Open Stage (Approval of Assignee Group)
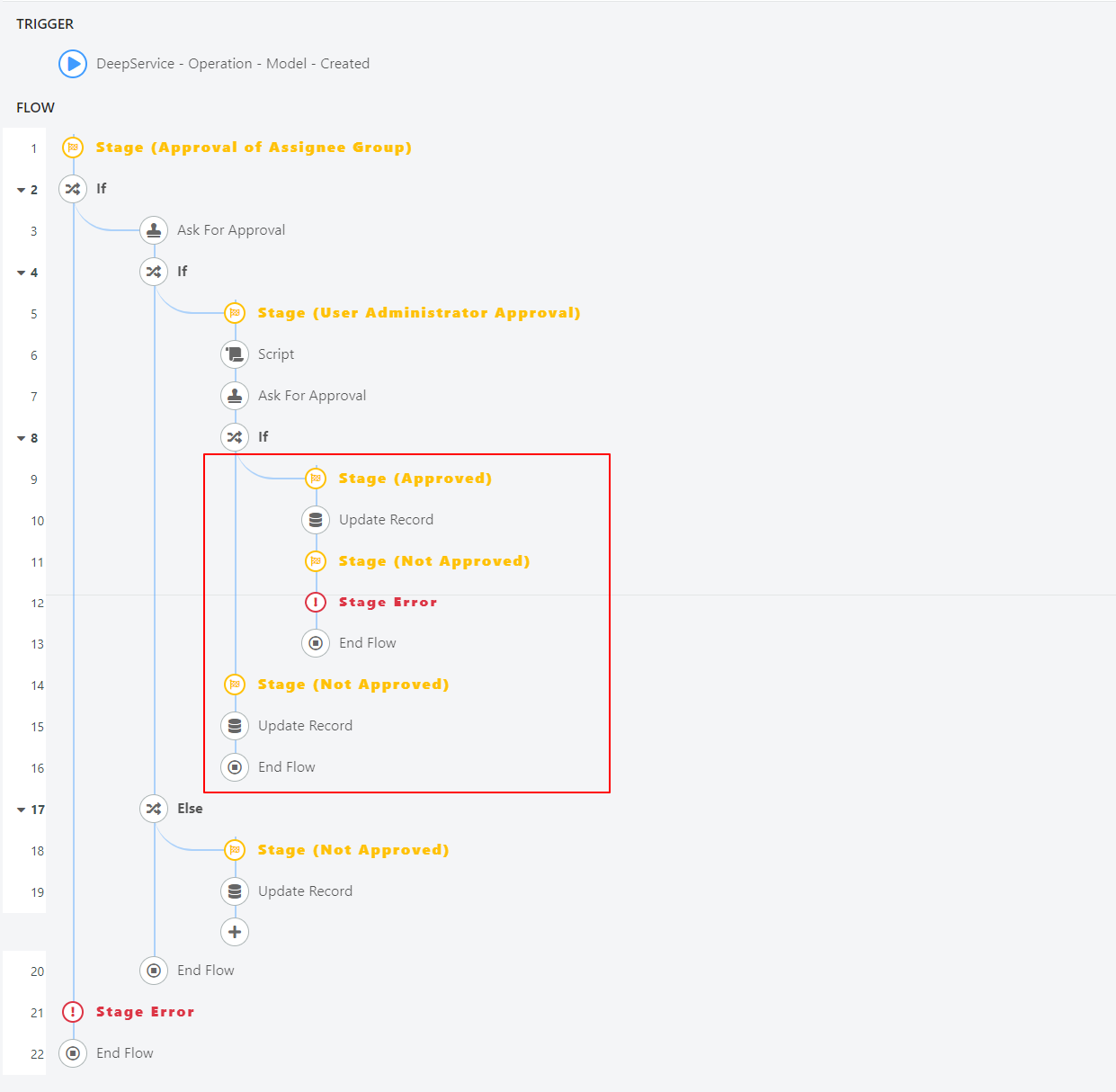Viewport: 1116px width, 1092px height. (254, 148)
